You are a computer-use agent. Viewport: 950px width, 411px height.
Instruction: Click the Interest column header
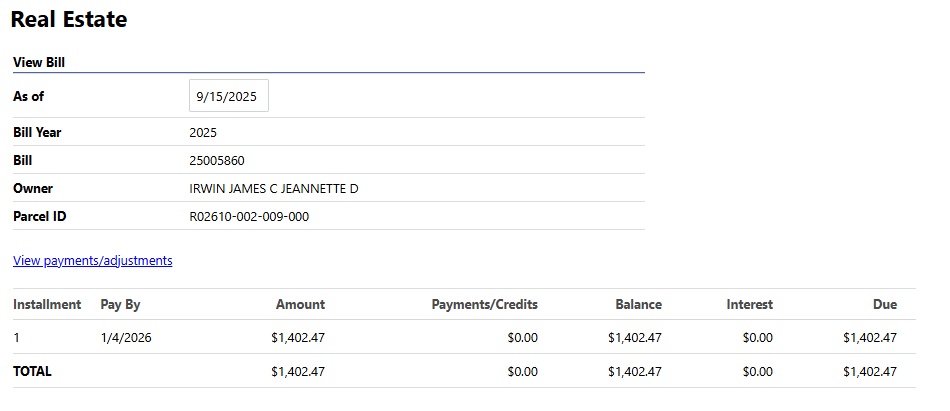pos(749,305)
